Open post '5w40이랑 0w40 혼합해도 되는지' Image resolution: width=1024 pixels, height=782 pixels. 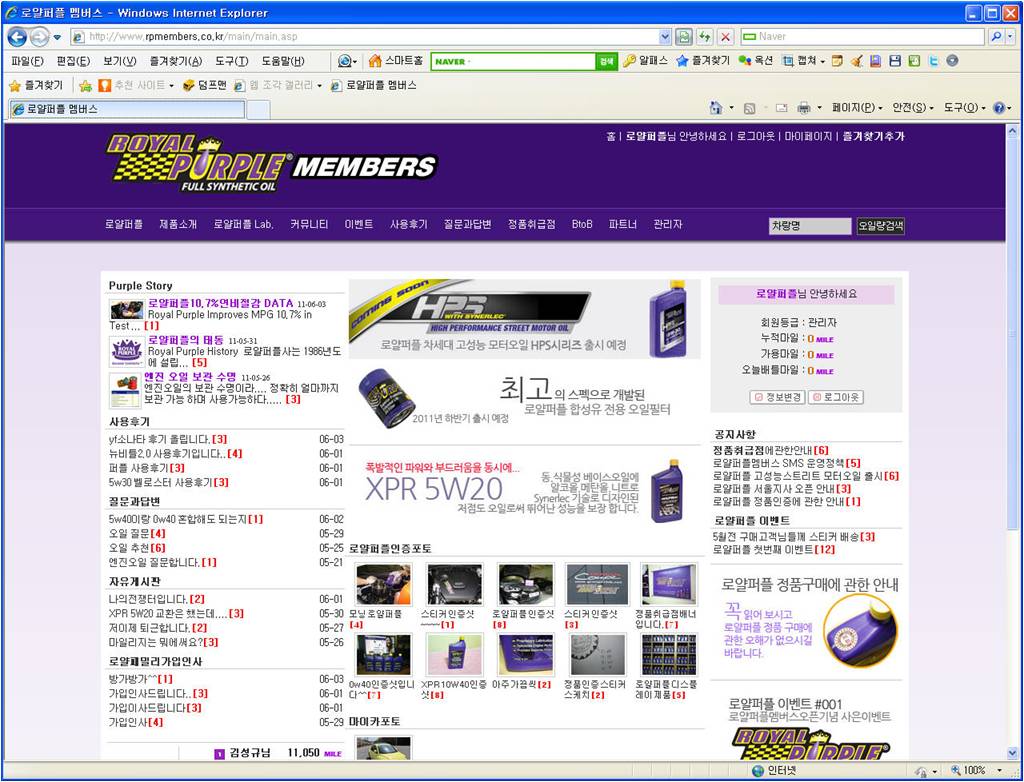tap(178, 519)
